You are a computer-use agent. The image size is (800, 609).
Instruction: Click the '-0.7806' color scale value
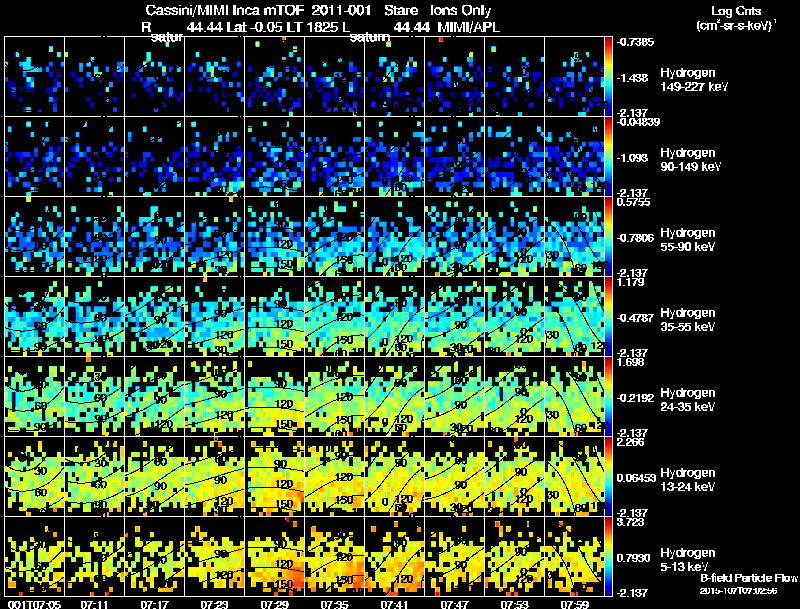[635, 238]
